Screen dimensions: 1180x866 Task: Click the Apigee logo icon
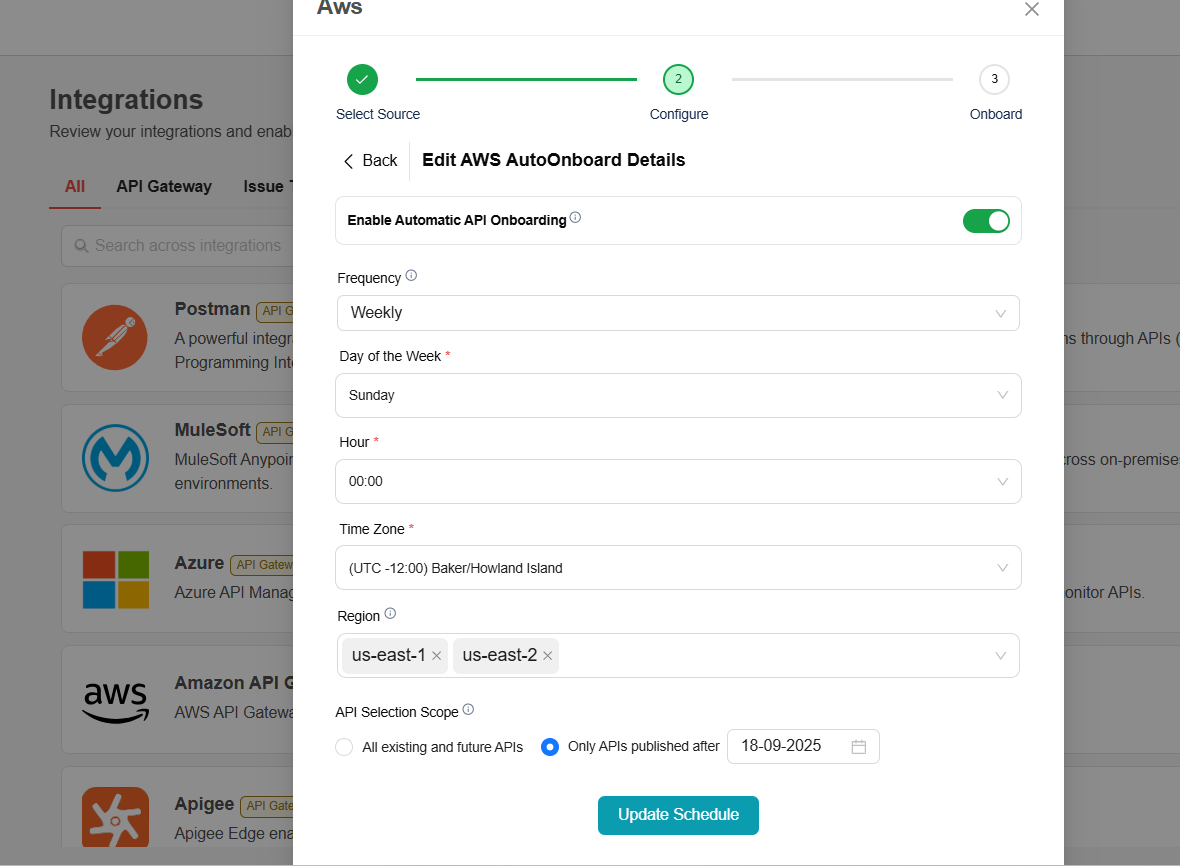(115, 818)
